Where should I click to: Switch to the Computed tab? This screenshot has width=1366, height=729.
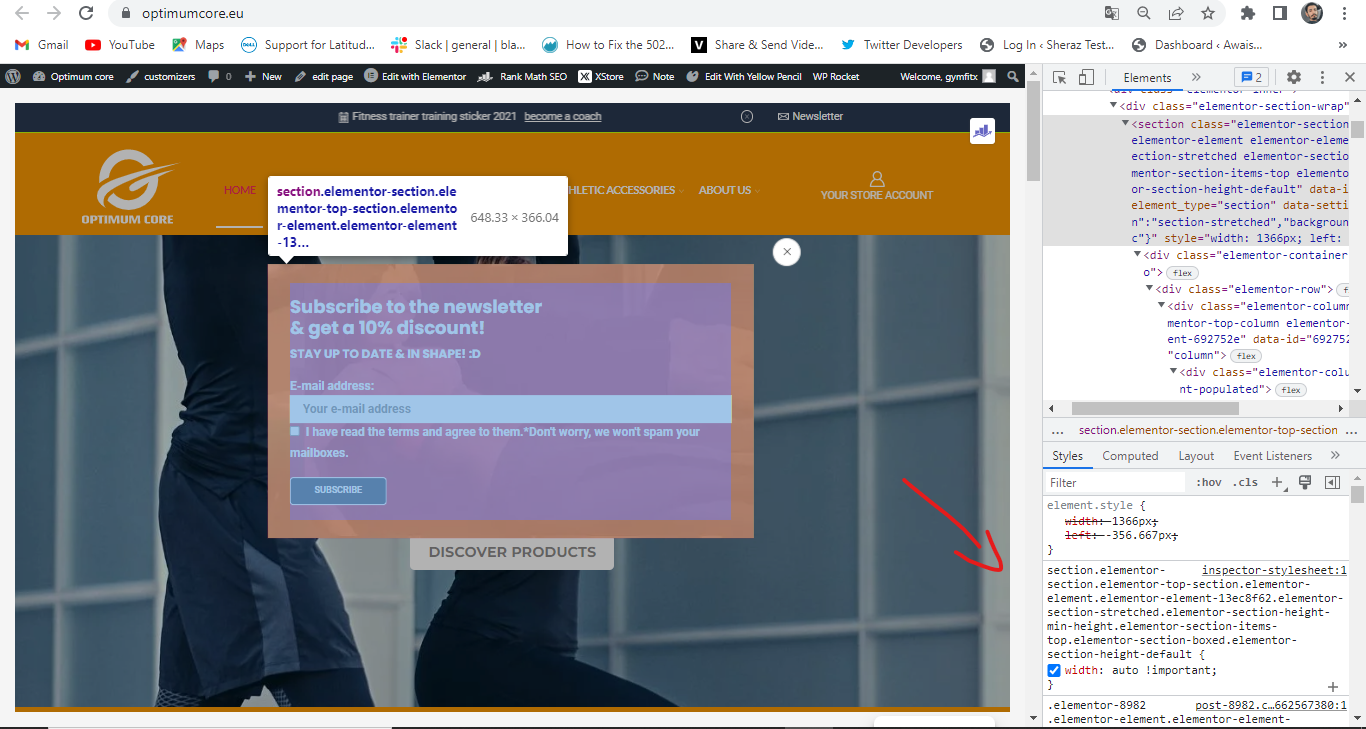click(1130, 456)
